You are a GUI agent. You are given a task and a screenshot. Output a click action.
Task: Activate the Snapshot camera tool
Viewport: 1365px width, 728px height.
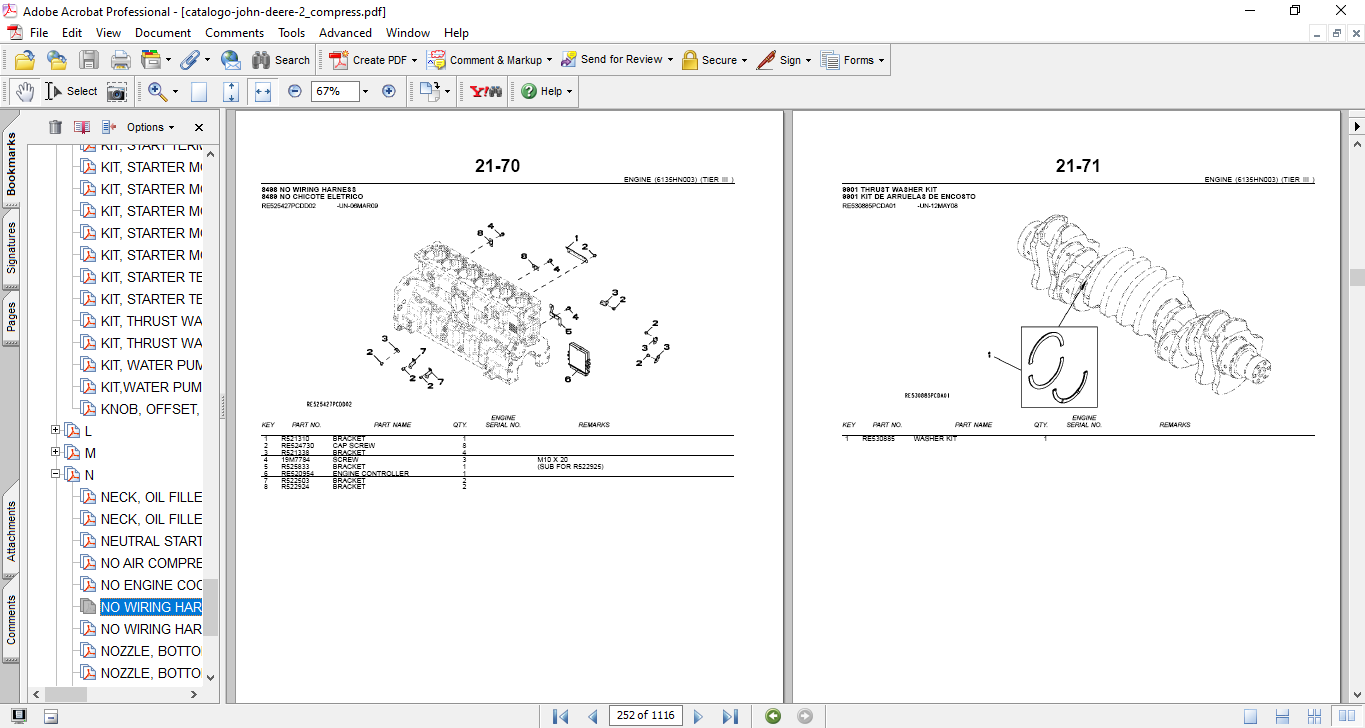click(x=117, y=91)
